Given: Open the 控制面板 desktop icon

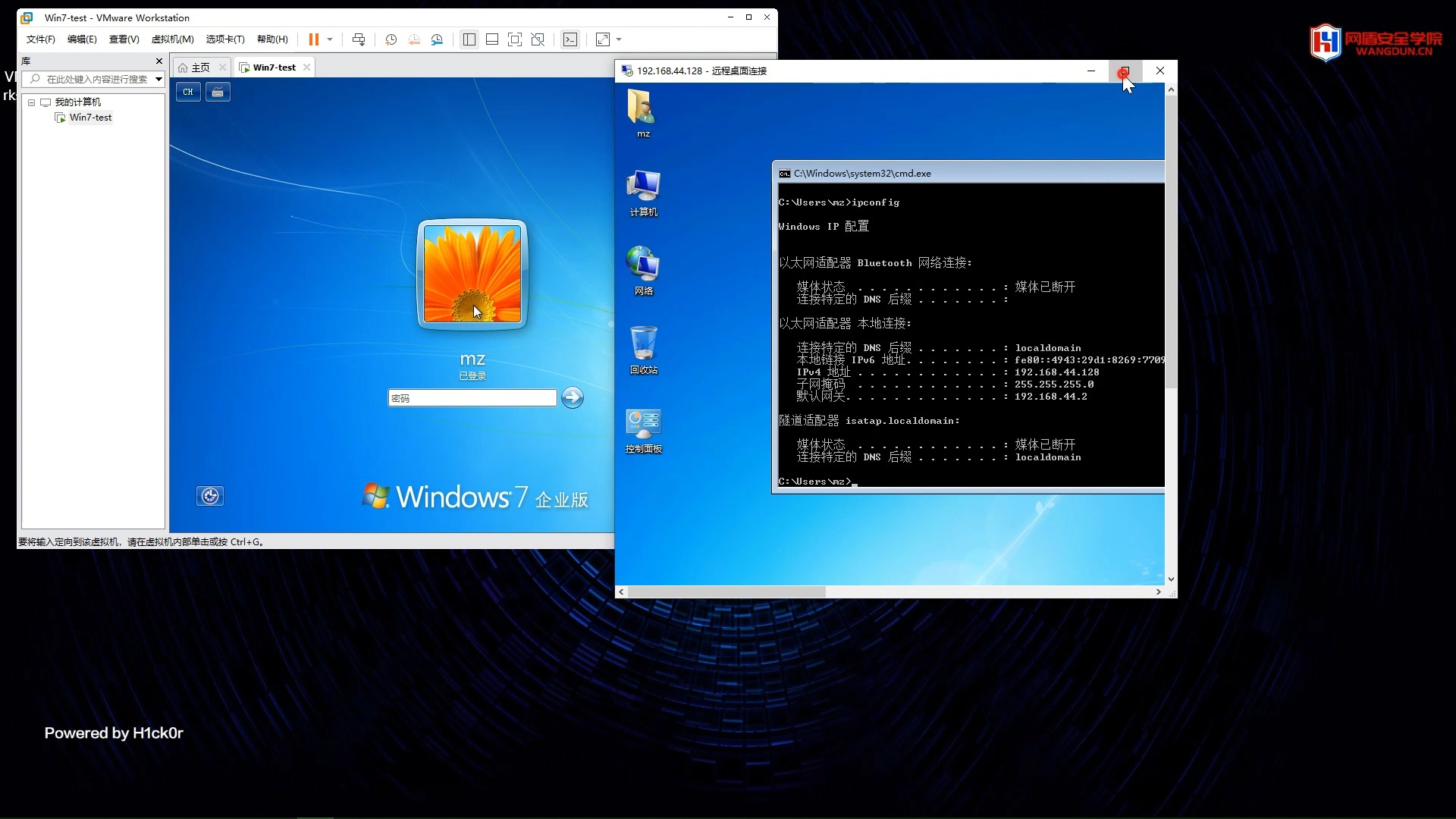Looking at the screenshot, I should 643,430.
